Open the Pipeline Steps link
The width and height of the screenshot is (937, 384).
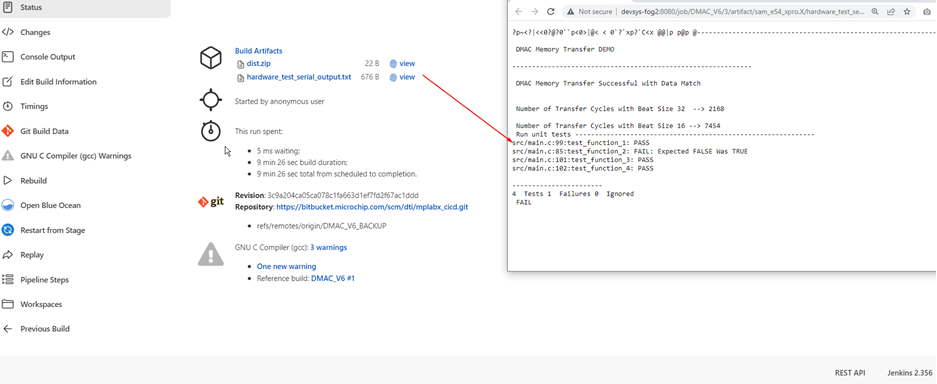(x=45, y=279)
